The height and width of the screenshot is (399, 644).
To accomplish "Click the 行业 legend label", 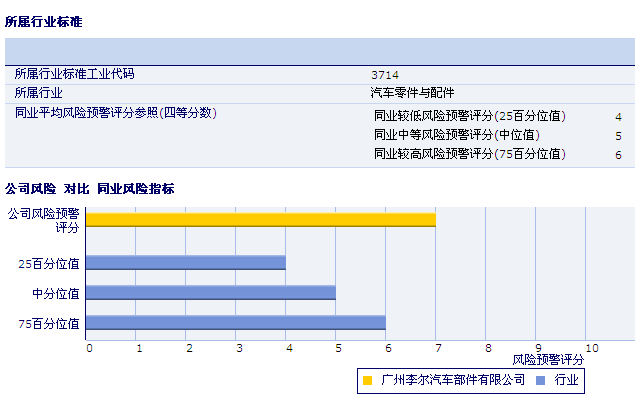I will coord(566,380).
